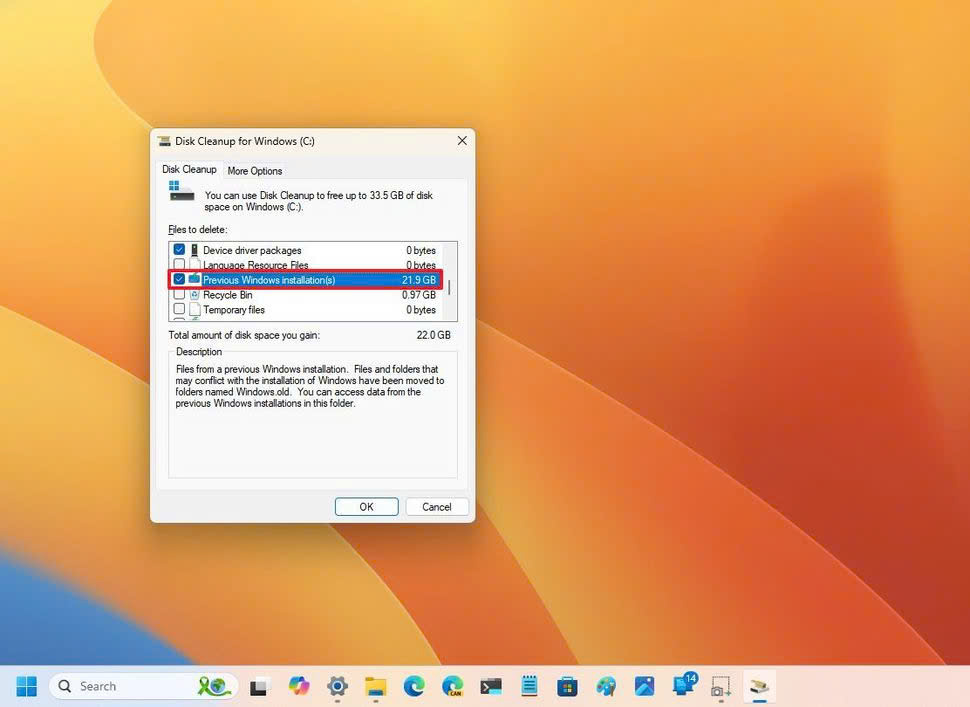Click the drive icon above the free-space description
The height and width of the screenshot is (707, 970).
181,192
